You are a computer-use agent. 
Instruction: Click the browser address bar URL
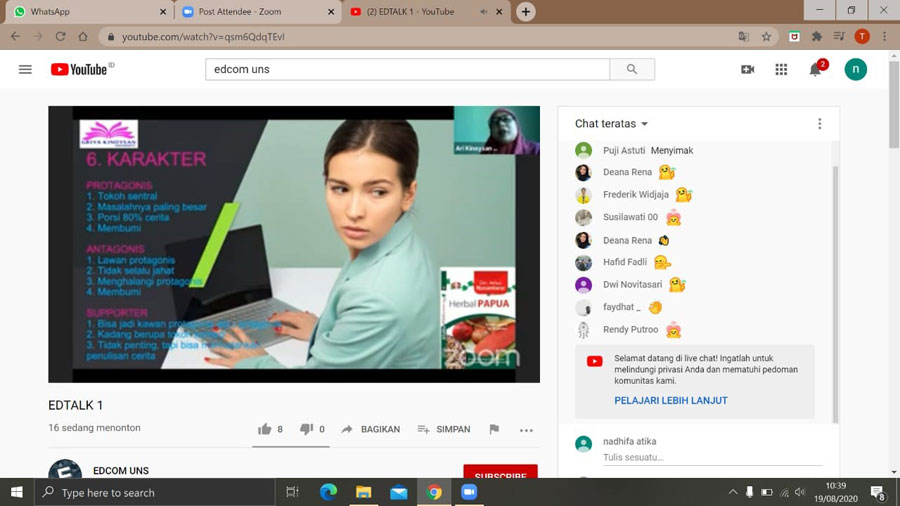[x=203, y=37]
